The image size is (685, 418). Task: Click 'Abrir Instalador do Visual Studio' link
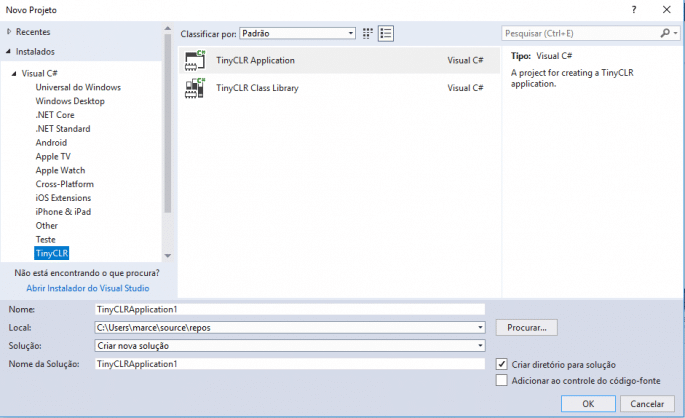(88, 288)
